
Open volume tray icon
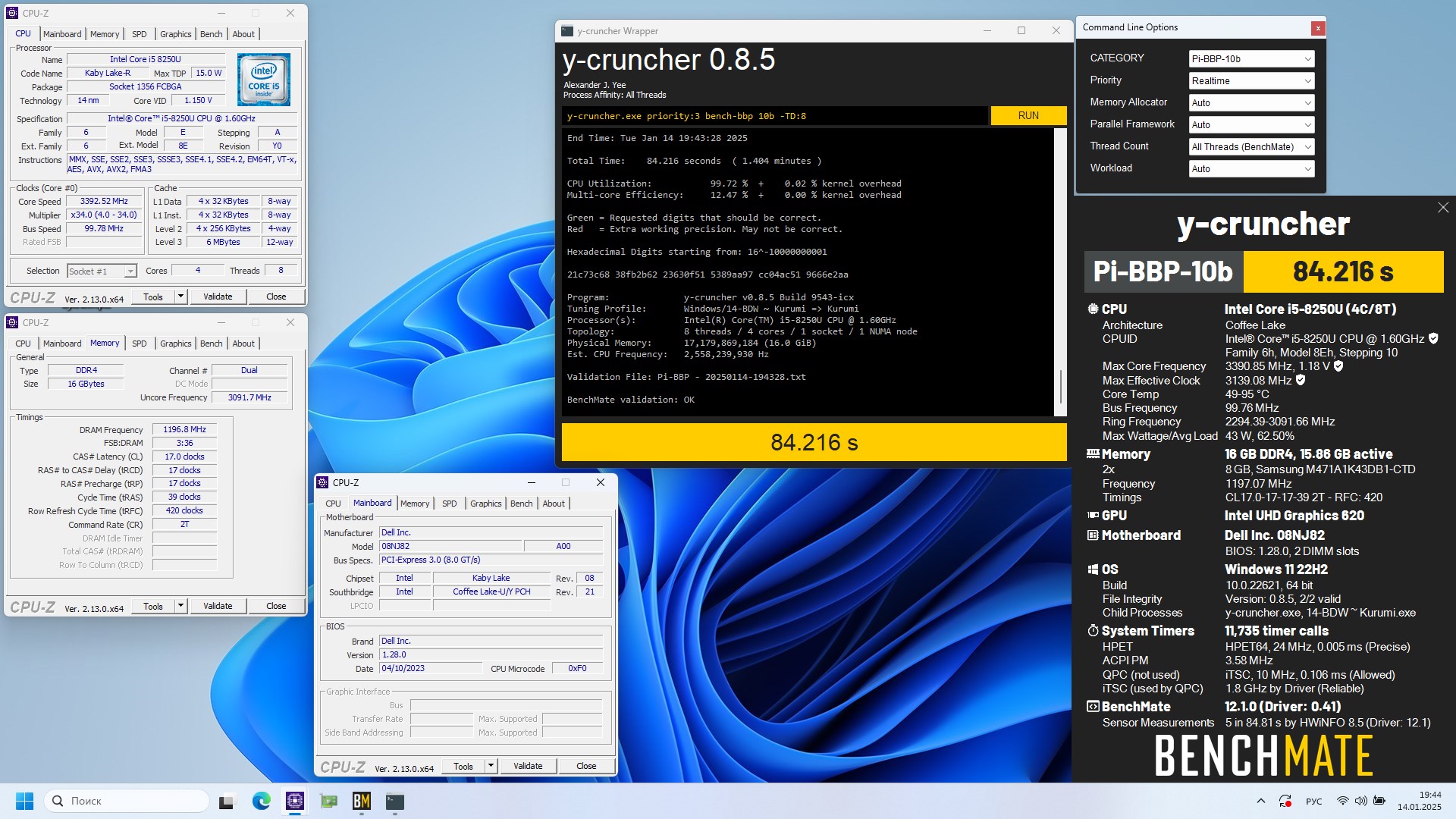pyautogui.click(x=1360, y=801)
